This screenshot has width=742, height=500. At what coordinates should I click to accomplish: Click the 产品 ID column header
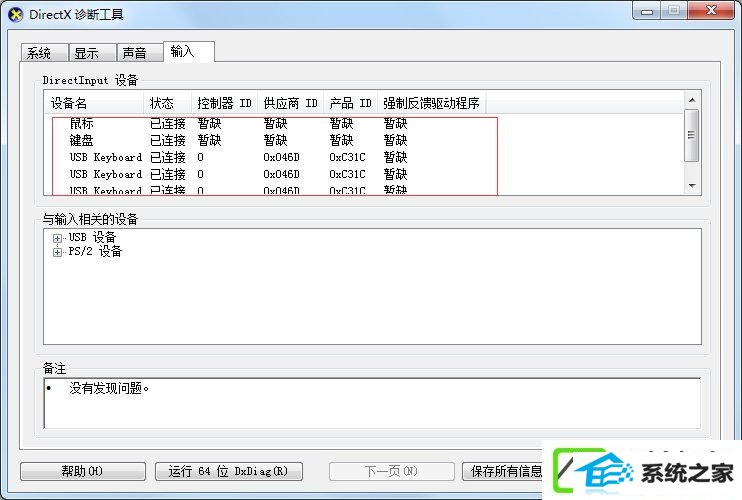click(x=351, y=103)
